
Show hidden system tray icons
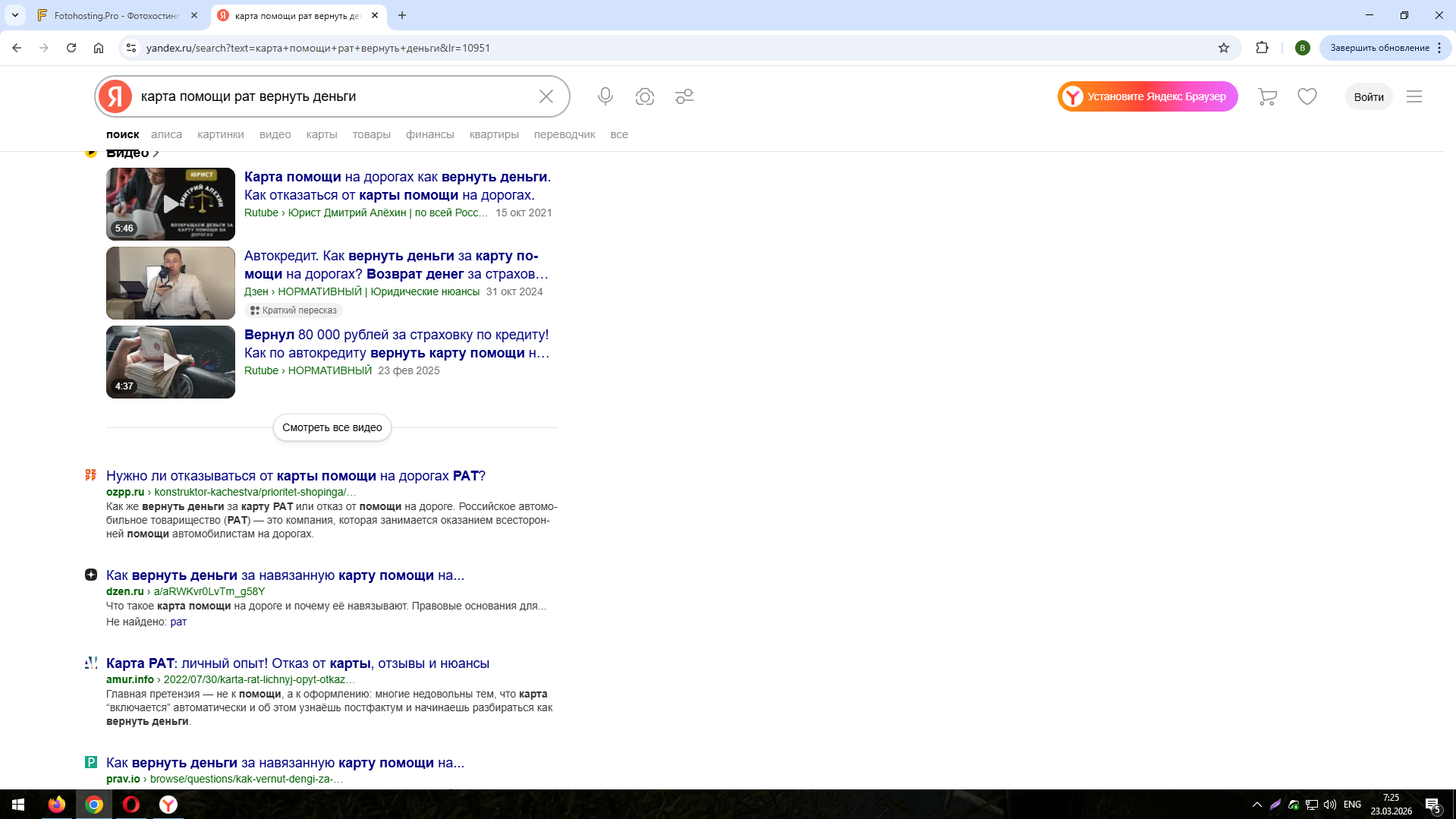pos(1257,805)
